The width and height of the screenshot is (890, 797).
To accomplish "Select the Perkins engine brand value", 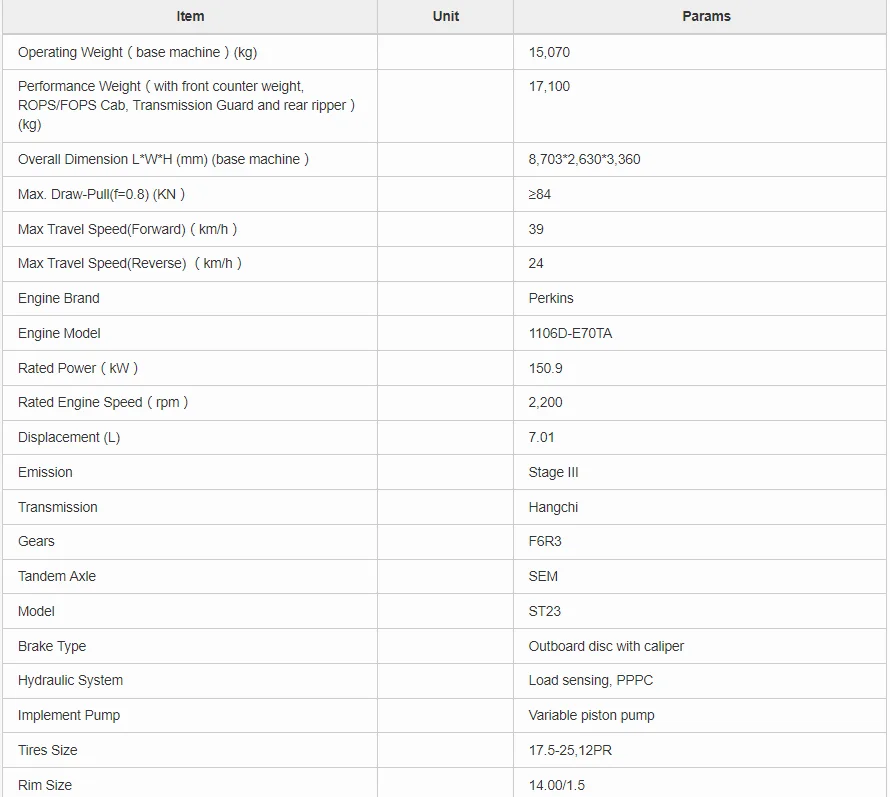I will [551, 298].
